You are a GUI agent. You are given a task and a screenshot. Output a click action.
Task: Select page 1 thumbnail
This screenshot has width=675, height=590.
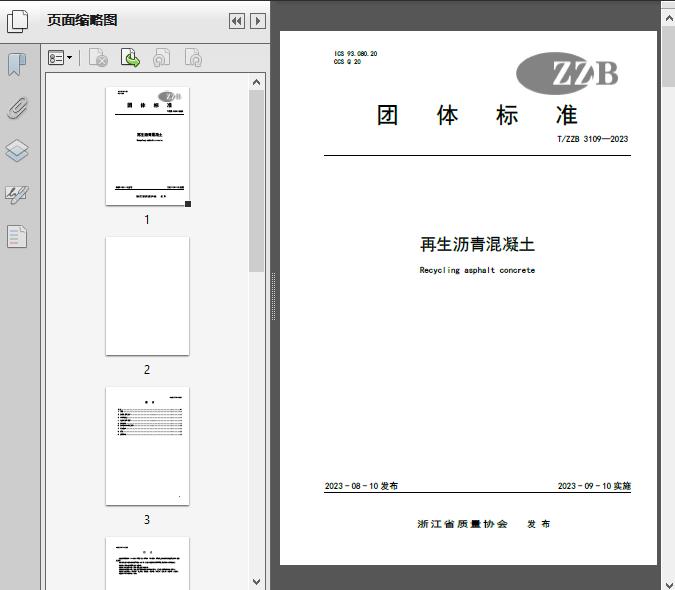click(x=147, y=146)
